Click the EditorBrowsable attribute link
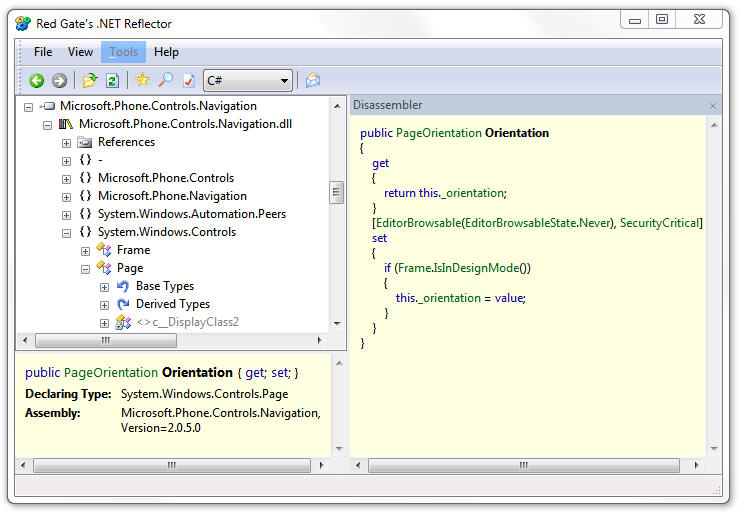The height and width of the screenshot is (513, 740). (418, 223)
